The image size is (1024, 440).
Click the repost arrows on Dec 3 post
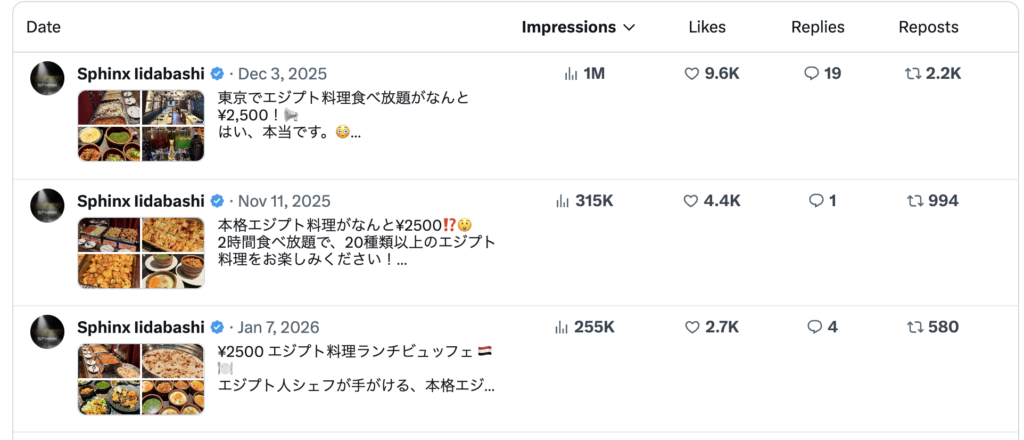pos(914,74)
